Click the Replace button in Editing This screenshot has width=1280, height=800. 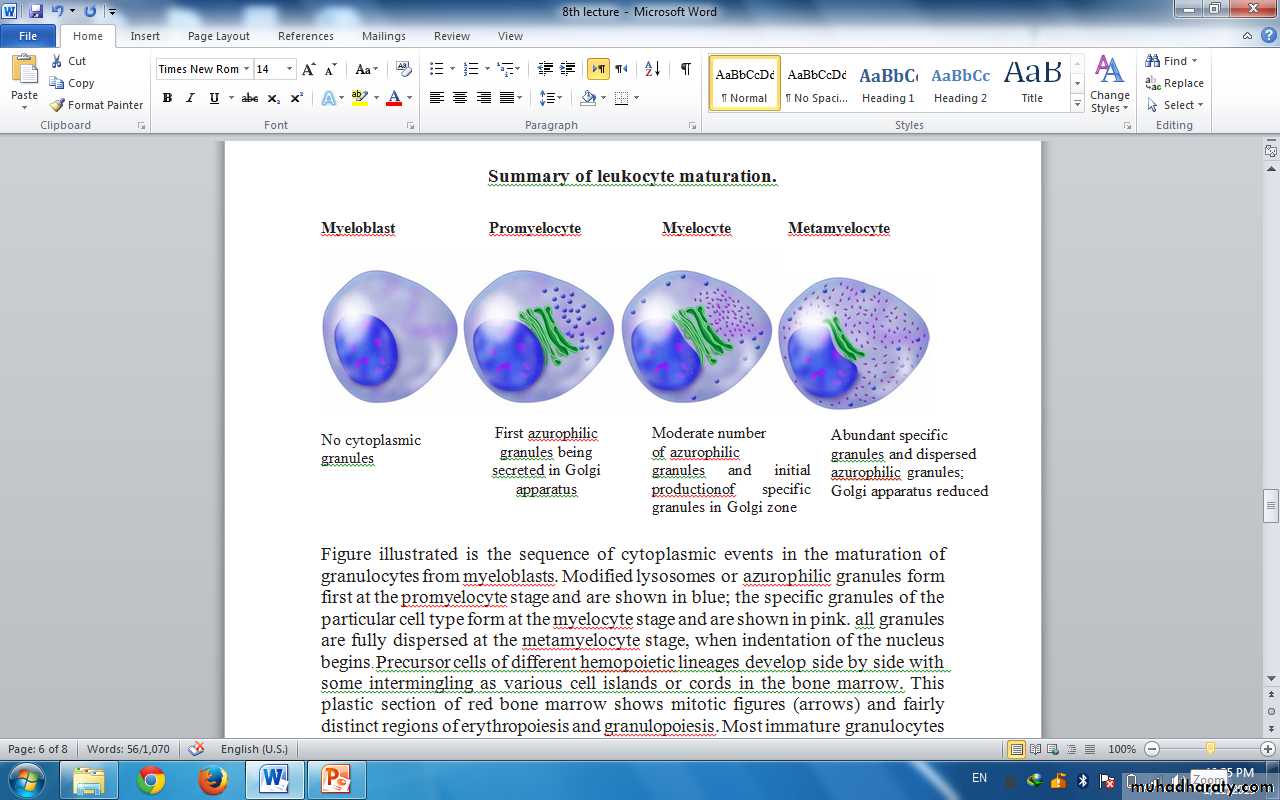(1175, 83)
